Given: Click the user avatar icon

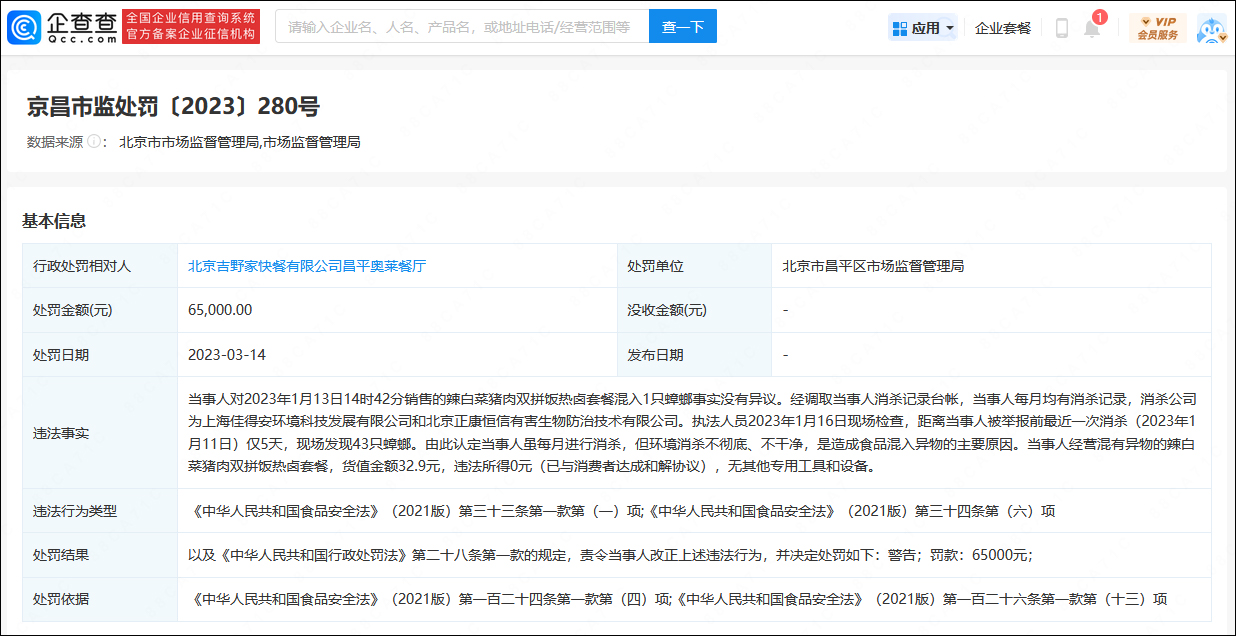Looking at the screenshot, I should tap(1211, 28).
